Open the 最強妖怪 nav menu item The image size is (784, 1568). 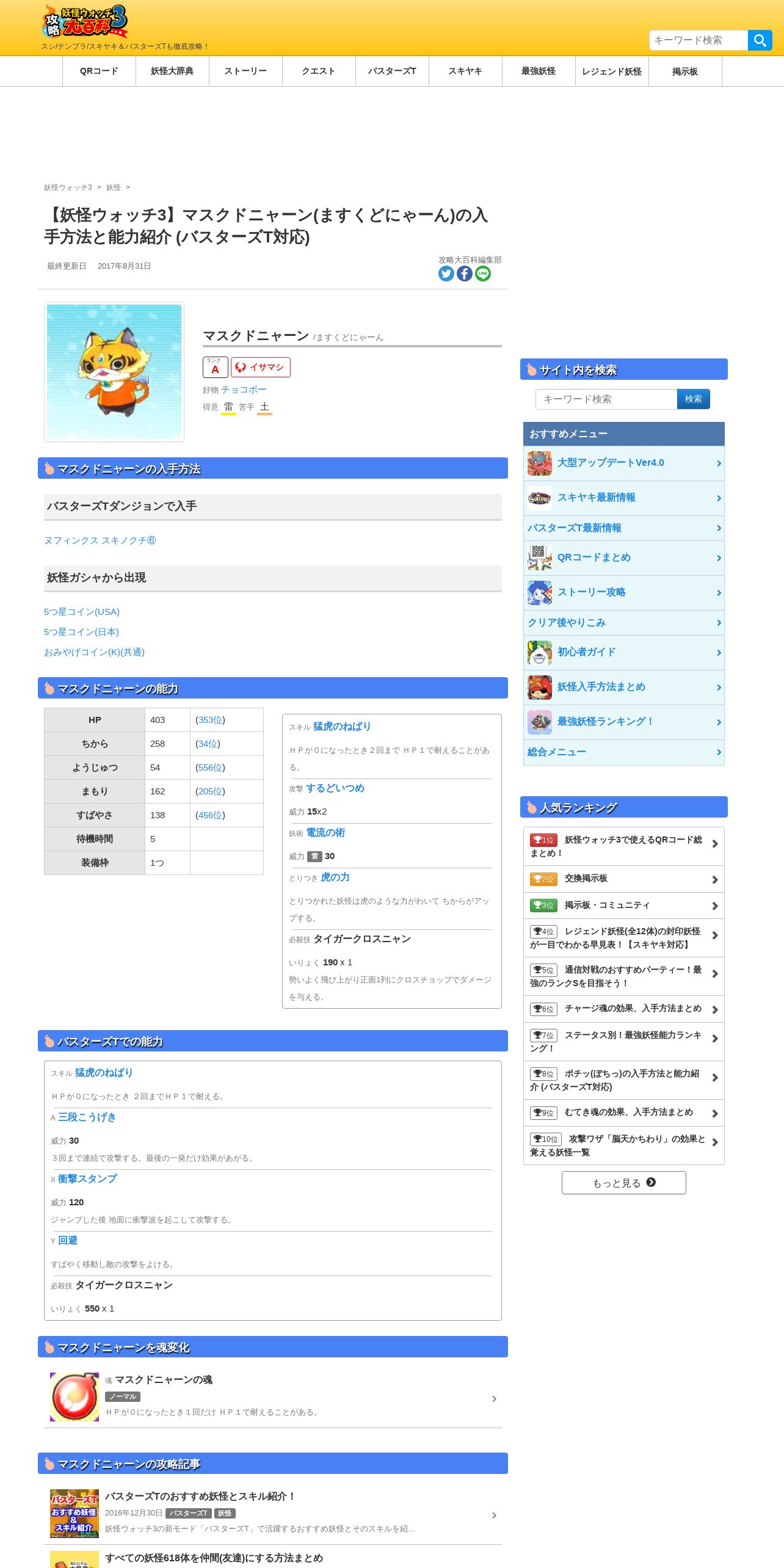coord(539,71)
